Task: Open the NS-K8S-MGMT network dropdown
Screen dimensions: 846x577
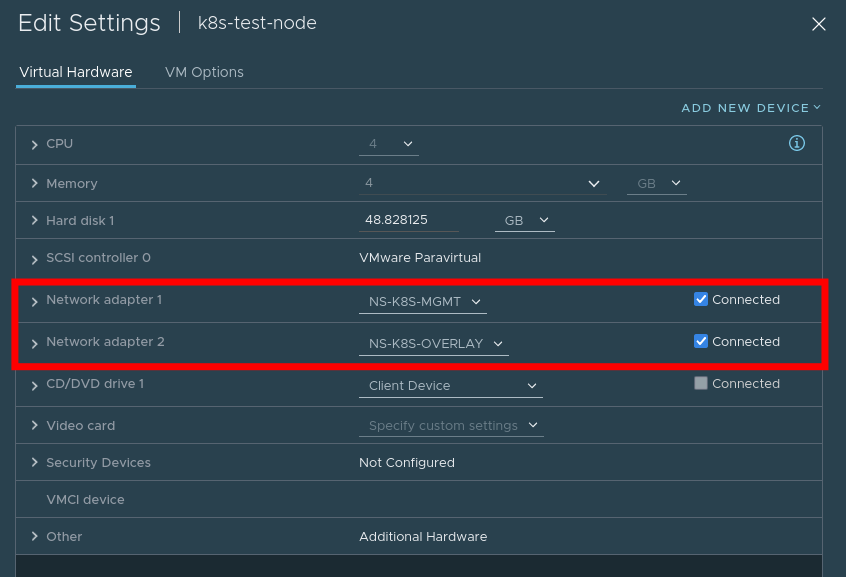Action: click(423, 302)
